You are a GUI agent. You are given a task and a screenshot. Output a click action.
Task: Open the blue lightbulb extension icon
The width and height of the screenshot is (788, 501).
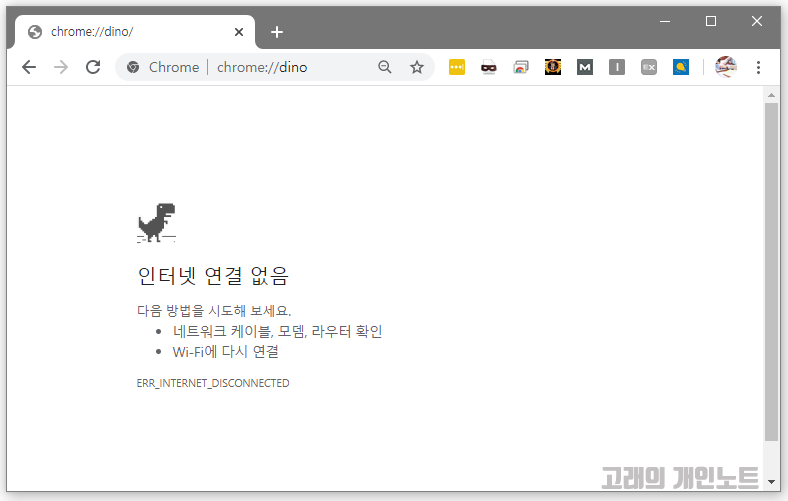(x=681, y=67)
